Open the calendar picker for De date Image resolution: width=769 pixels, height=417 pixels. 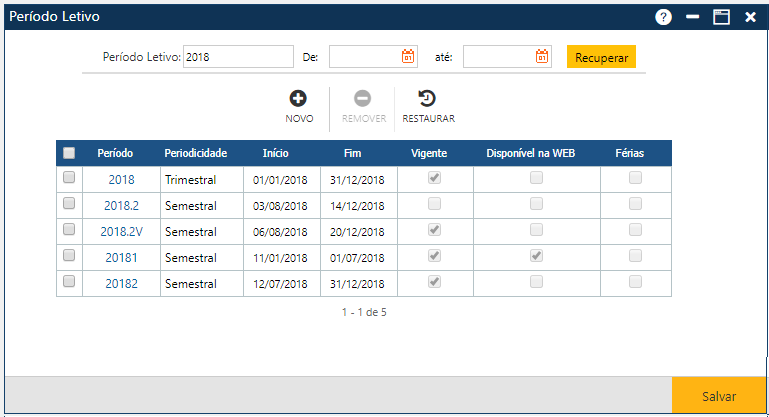coord(408,57)
